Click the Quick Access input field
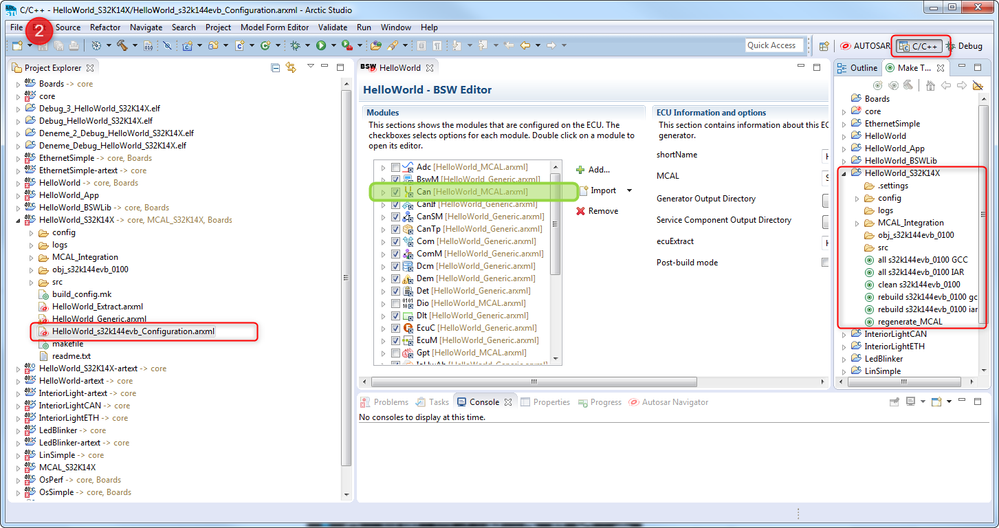Viewport: 999px width, 528px height. [774, 45]
